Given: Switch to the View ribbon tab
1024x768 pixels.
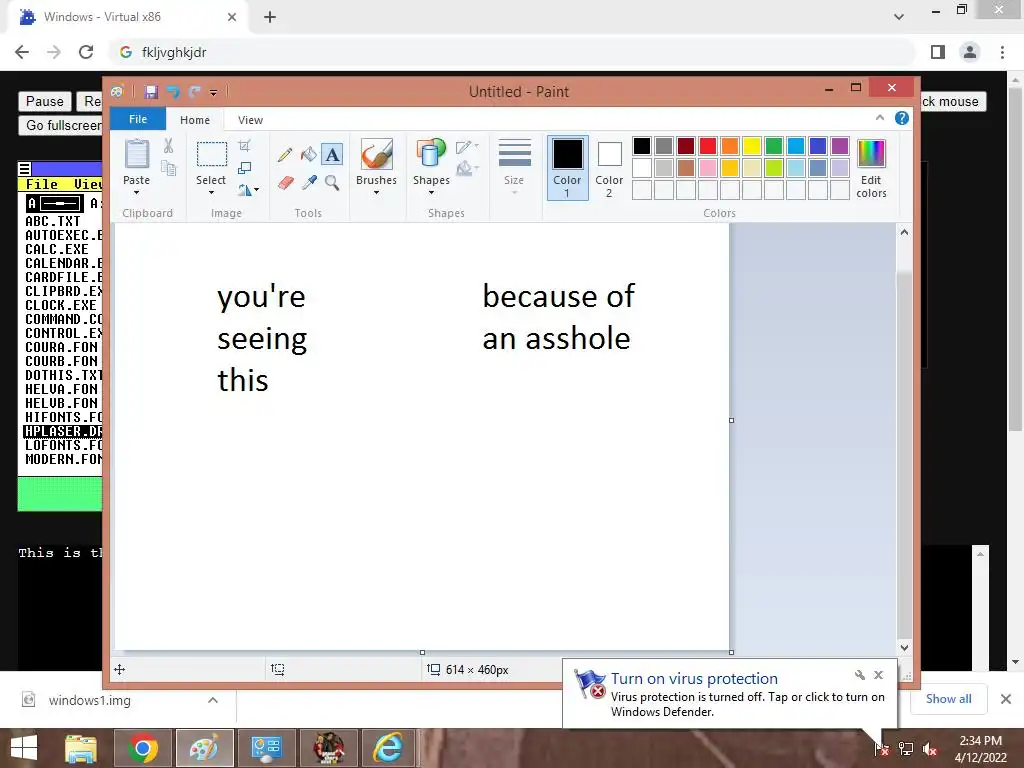Looking at the screenshot, I should click(250, 120).
